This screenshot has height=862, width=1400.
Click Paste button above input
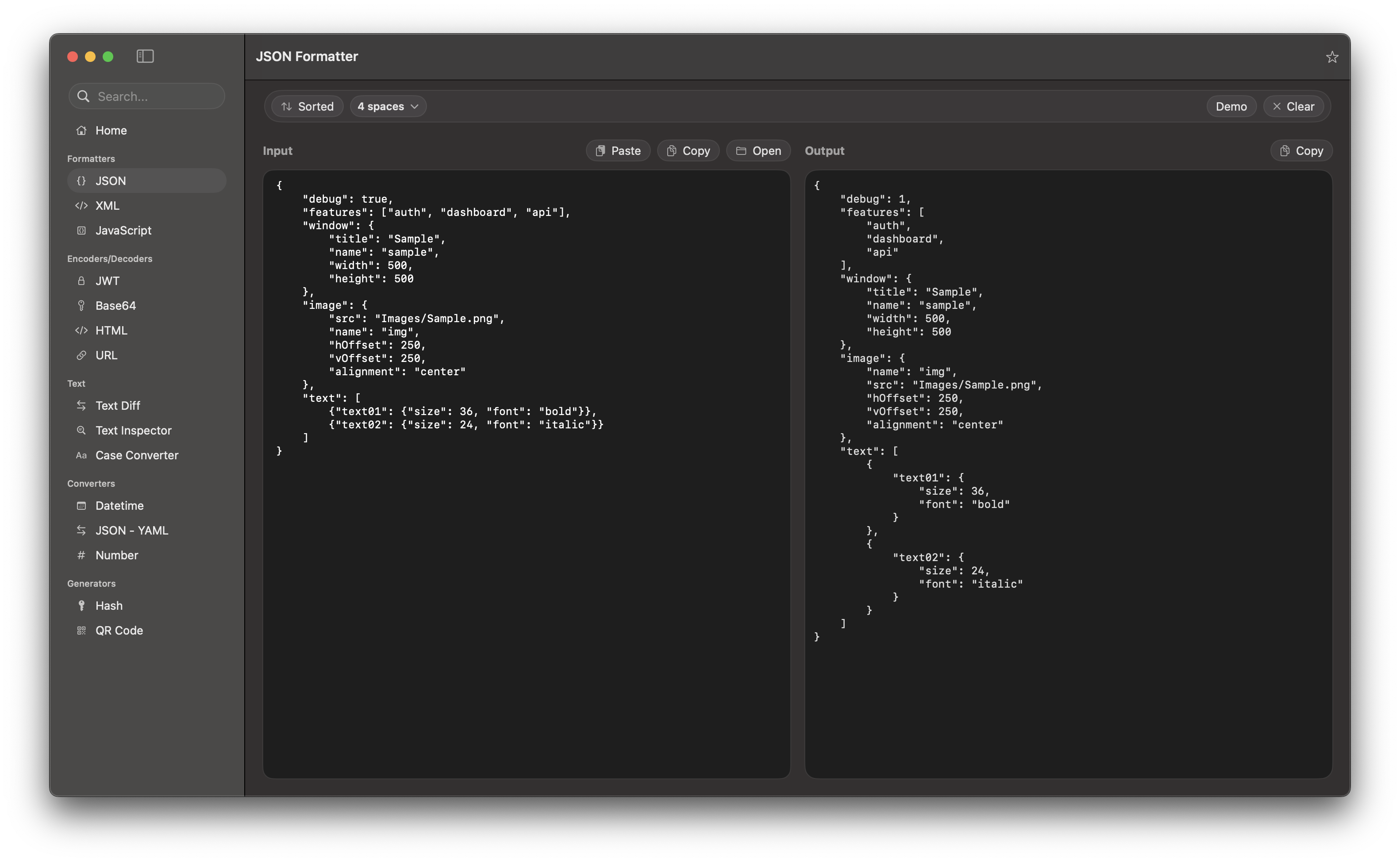618,150
